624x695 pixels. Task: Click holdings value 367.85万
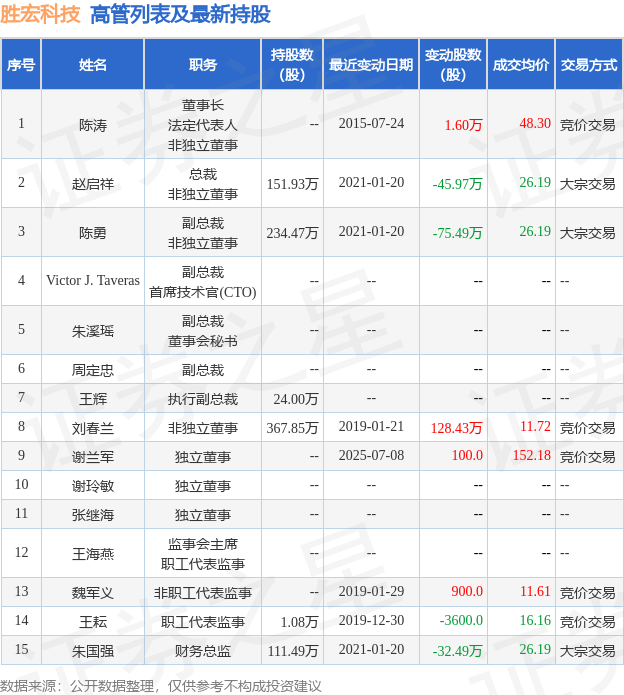tap(292, 428)
